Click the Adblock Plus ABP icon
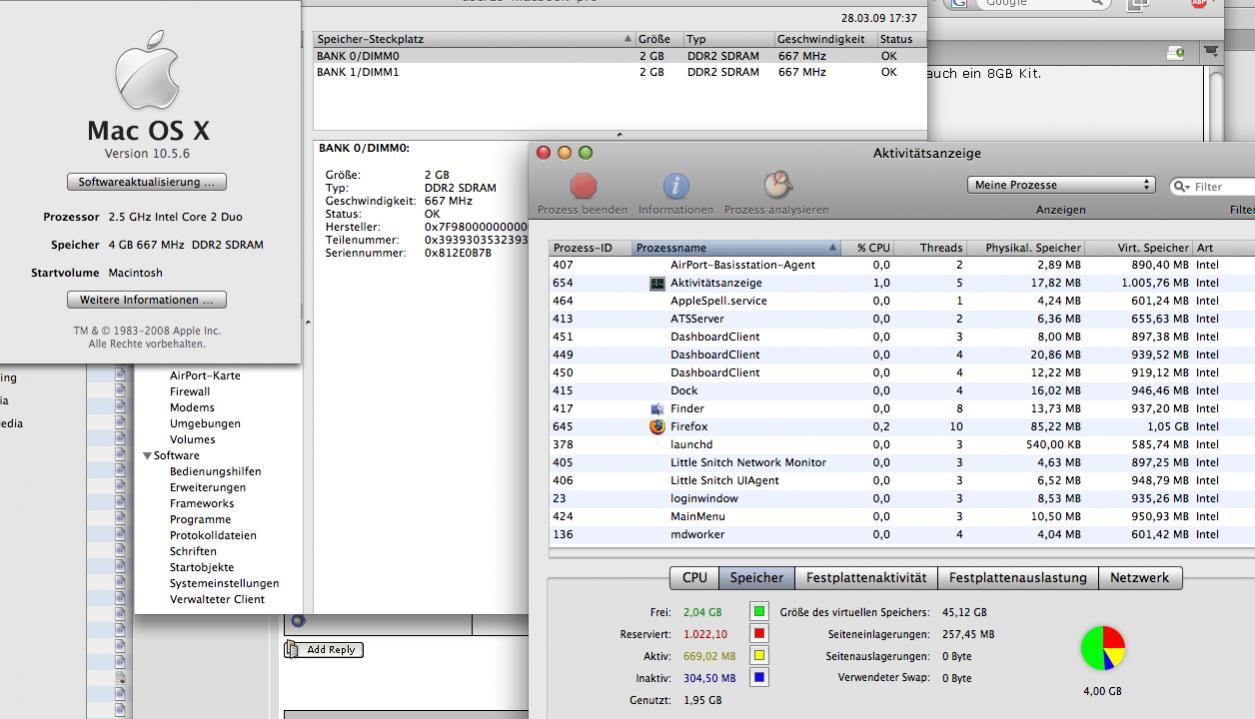This screenshot has width=1255, height=719. coord(1198,3)
